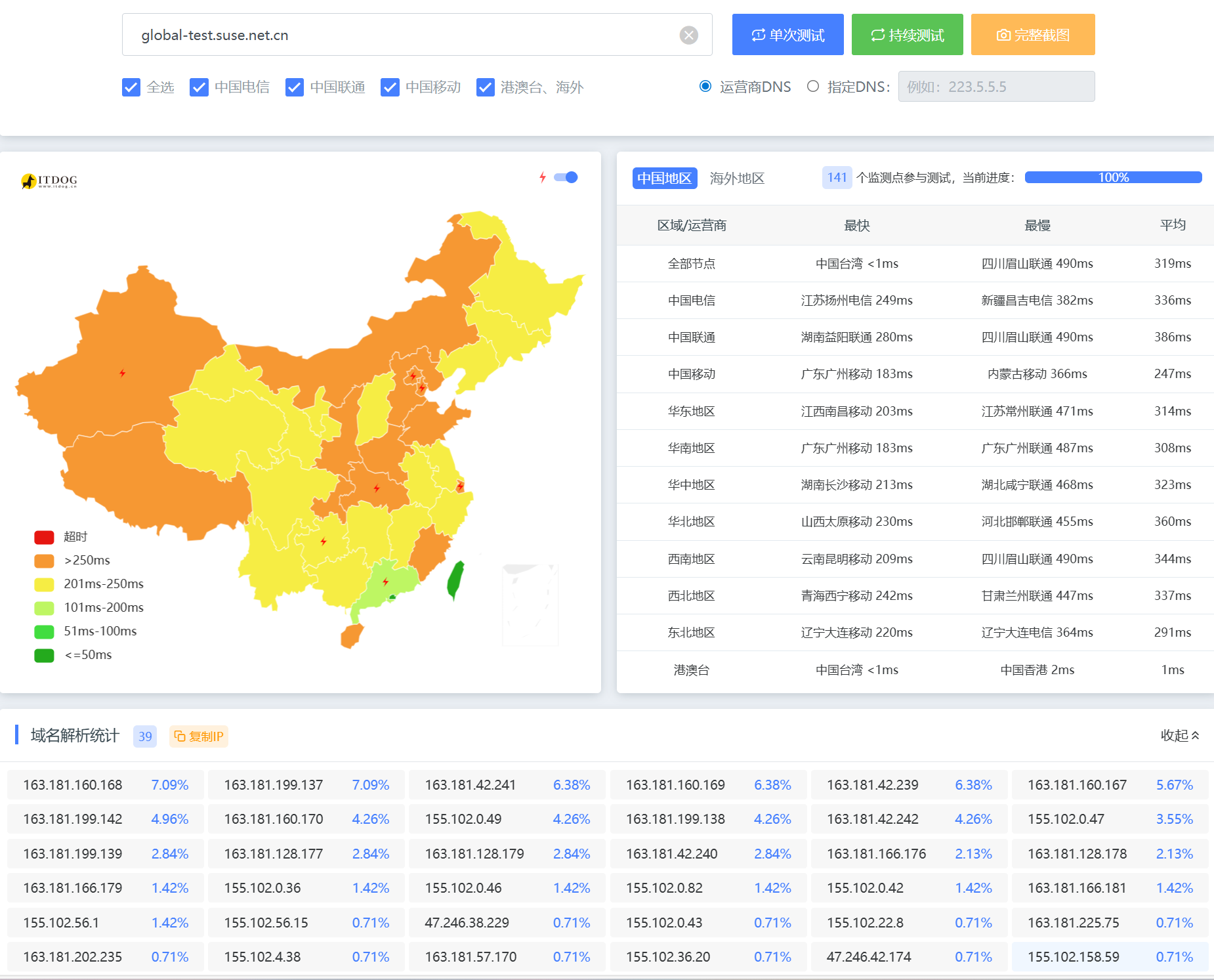Select the 港澳台 row label

(x=691, y=670)
